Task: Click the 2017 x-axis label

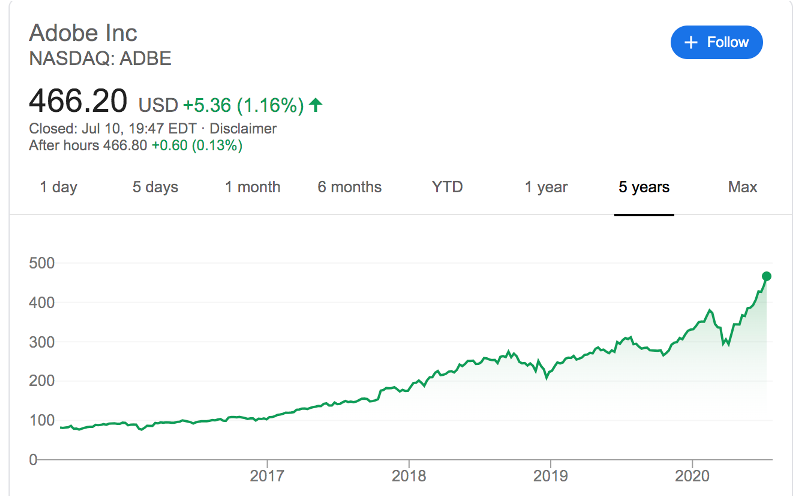Action: 267,476
